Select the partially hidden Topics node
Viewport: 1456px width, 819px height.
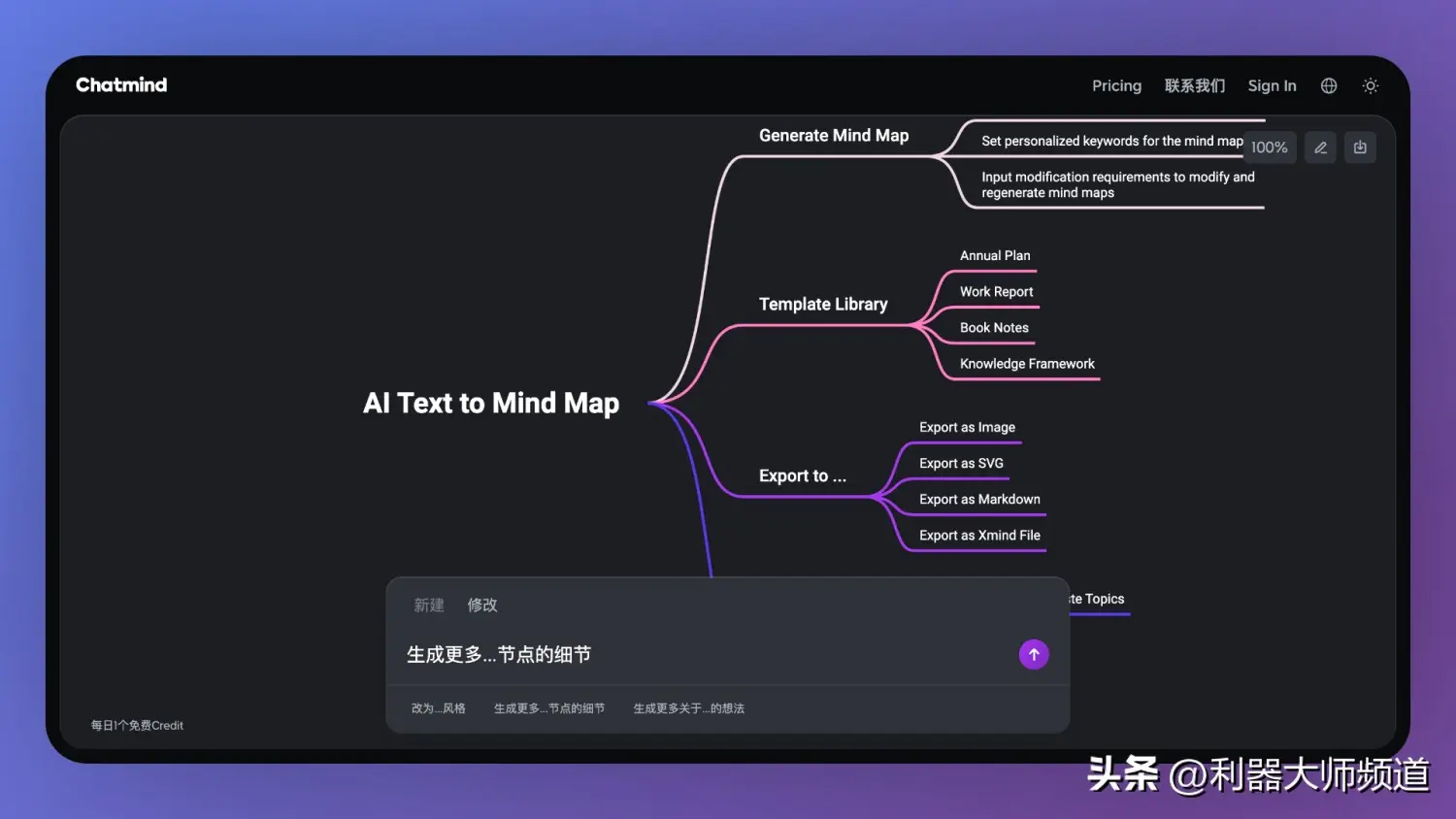point(1098,599)
